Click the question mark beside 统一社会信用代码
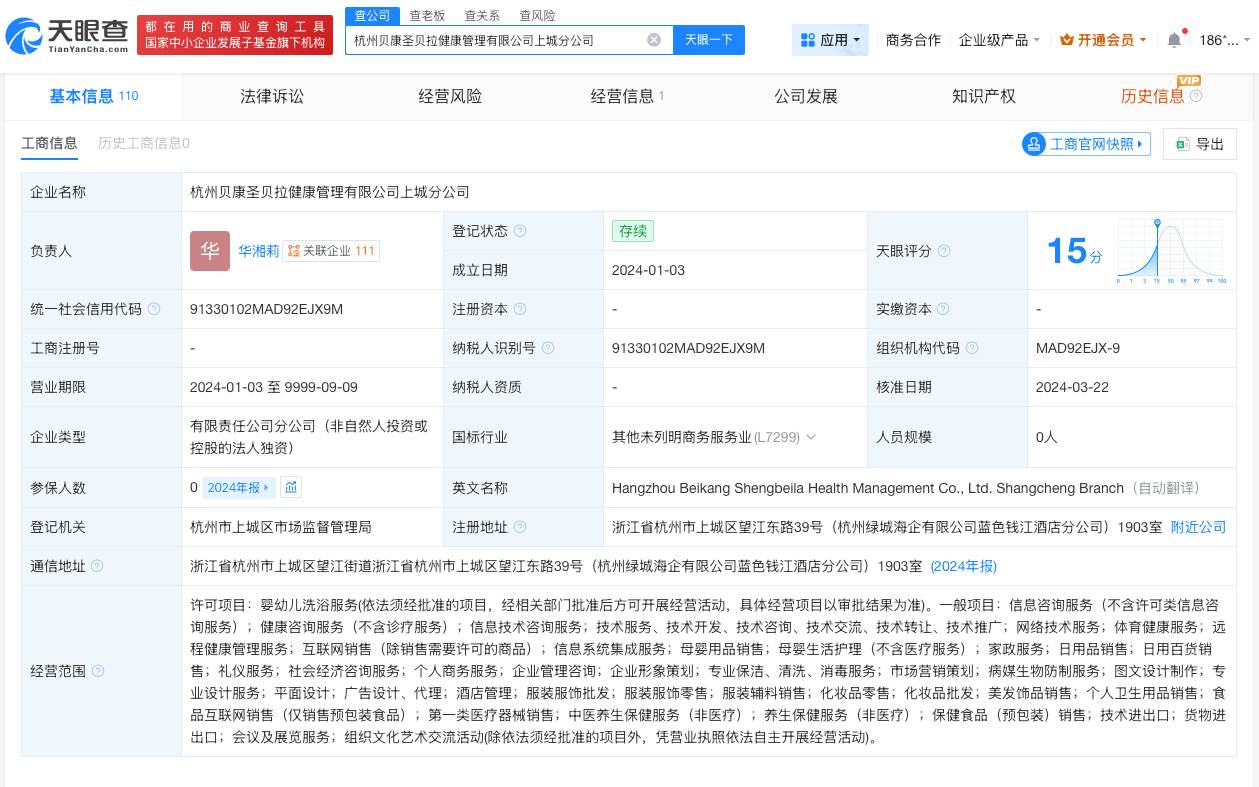This screenshot has height=787, width=1259. [x=154, y=309]
